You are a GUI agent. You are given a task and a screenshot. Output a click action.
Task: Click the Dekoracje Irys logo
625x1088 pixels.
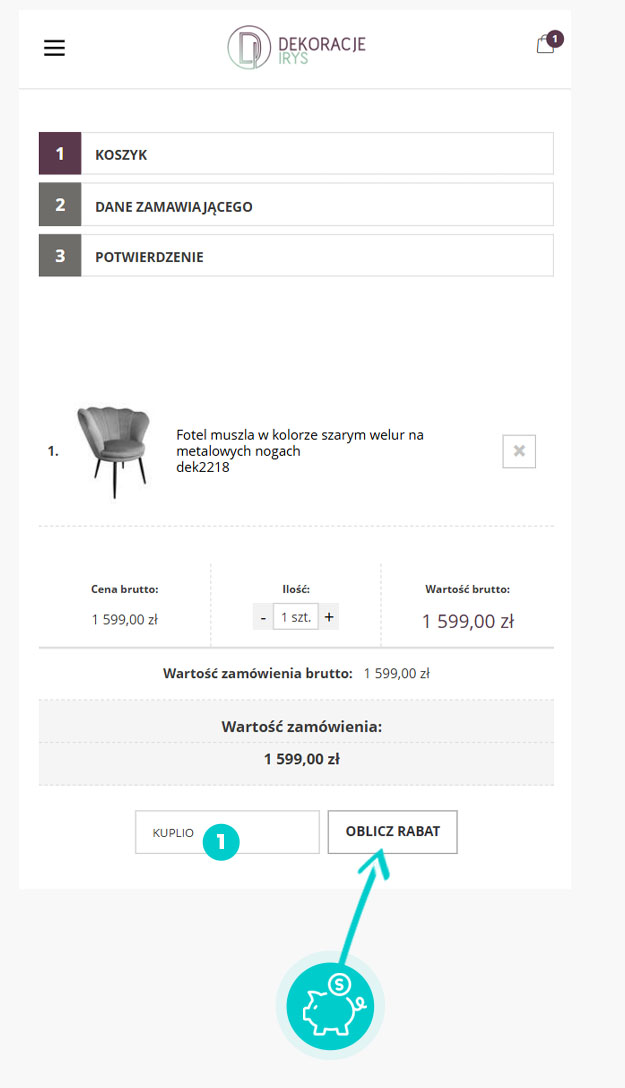(x=296, y=48)
